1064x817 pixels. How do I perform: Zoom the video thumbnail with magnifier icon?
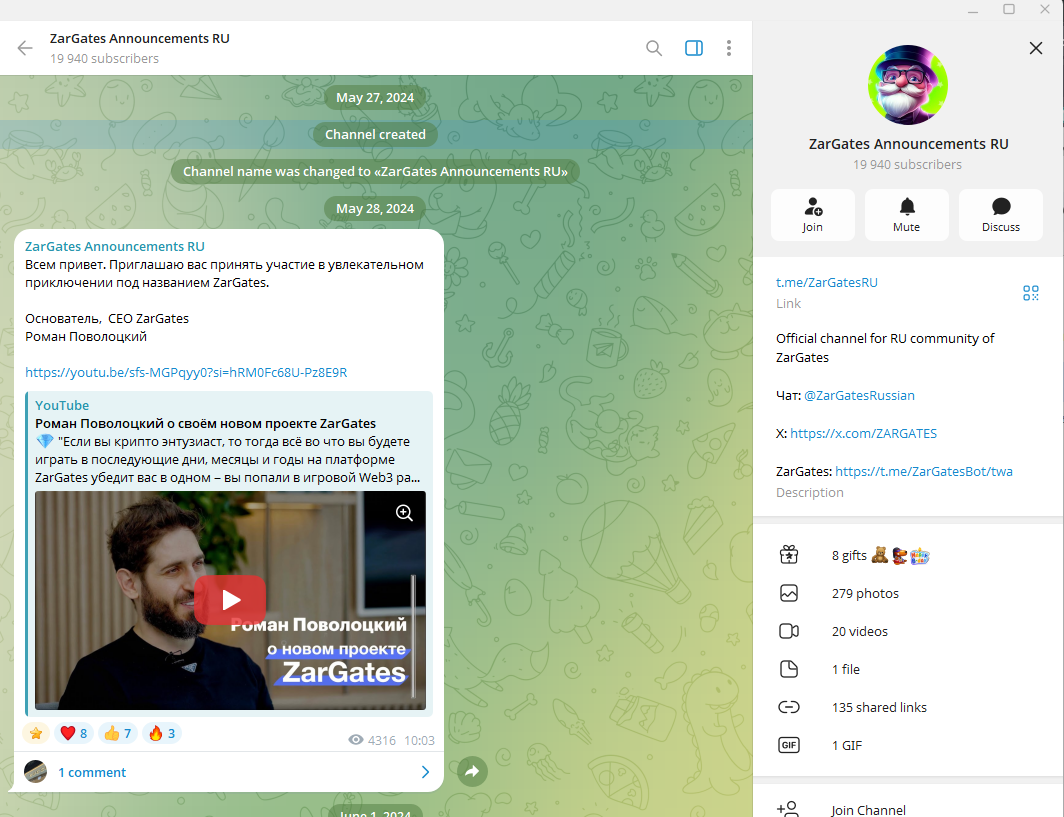coord(404,512)
